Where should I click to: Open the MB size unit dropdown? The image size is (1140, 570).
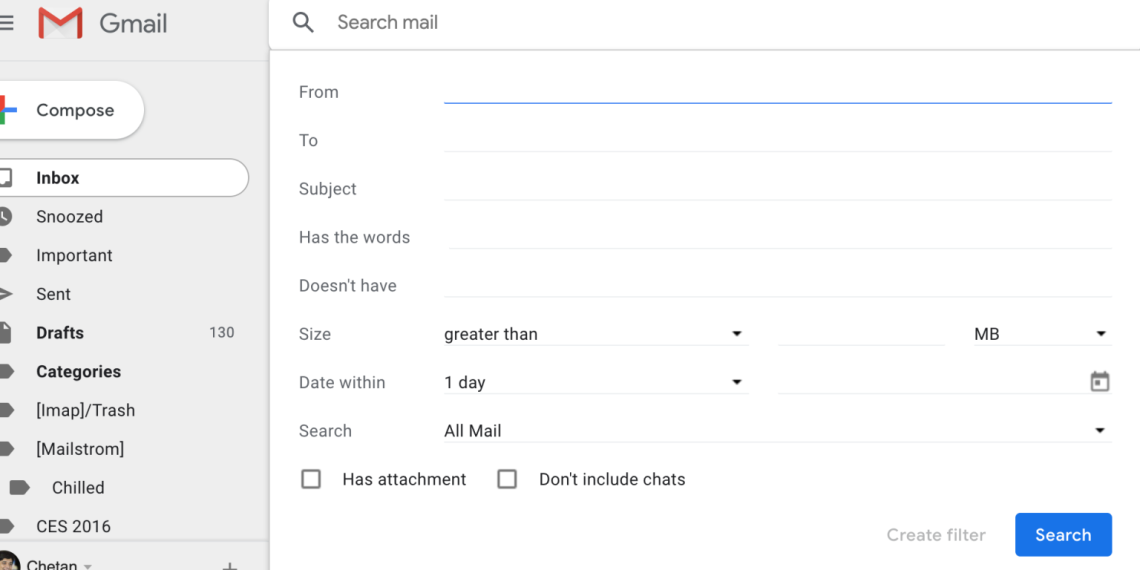tap(1040, 334)
